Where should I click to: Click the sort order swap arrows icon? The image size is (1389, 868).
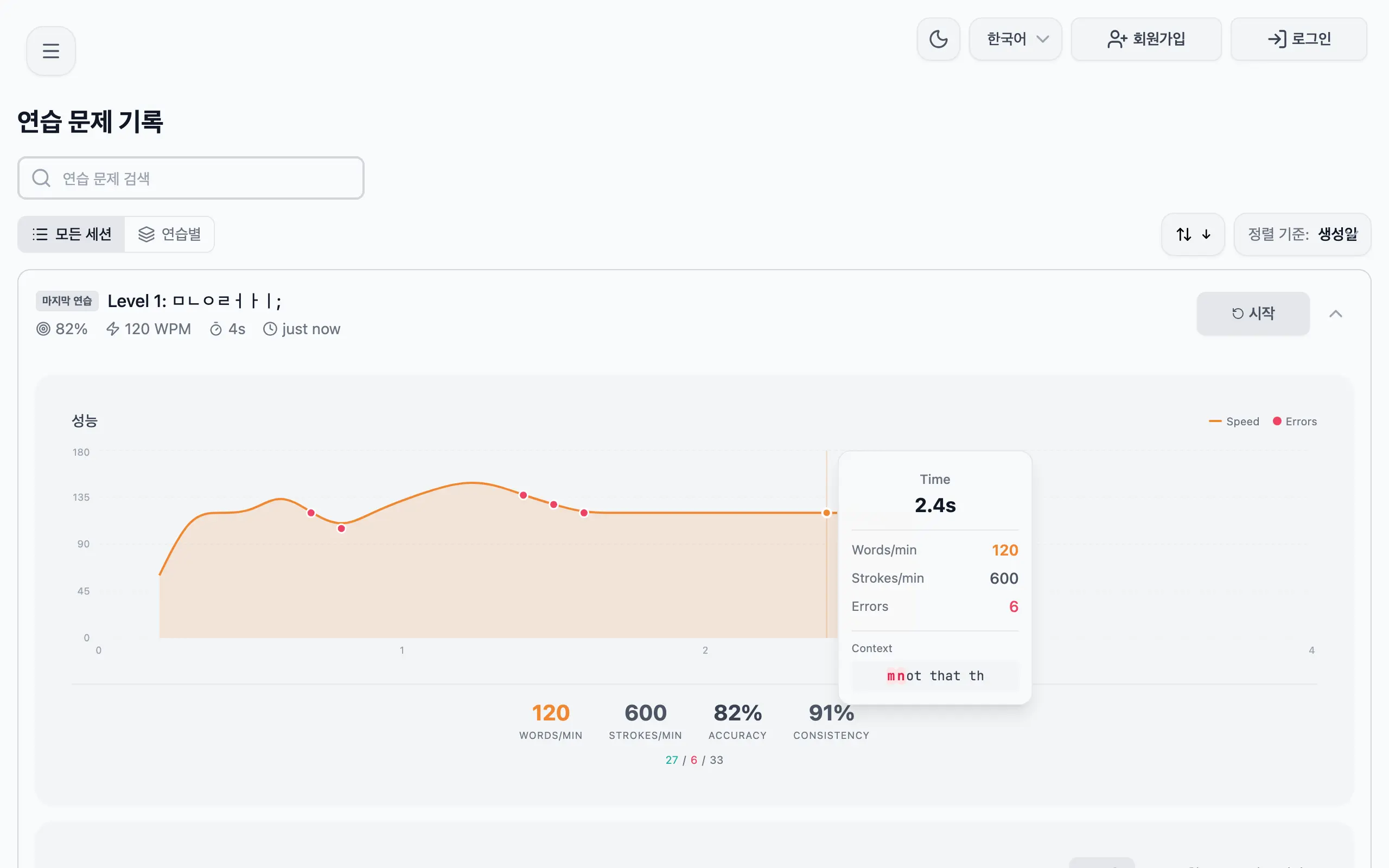(x=1182, y=234)
